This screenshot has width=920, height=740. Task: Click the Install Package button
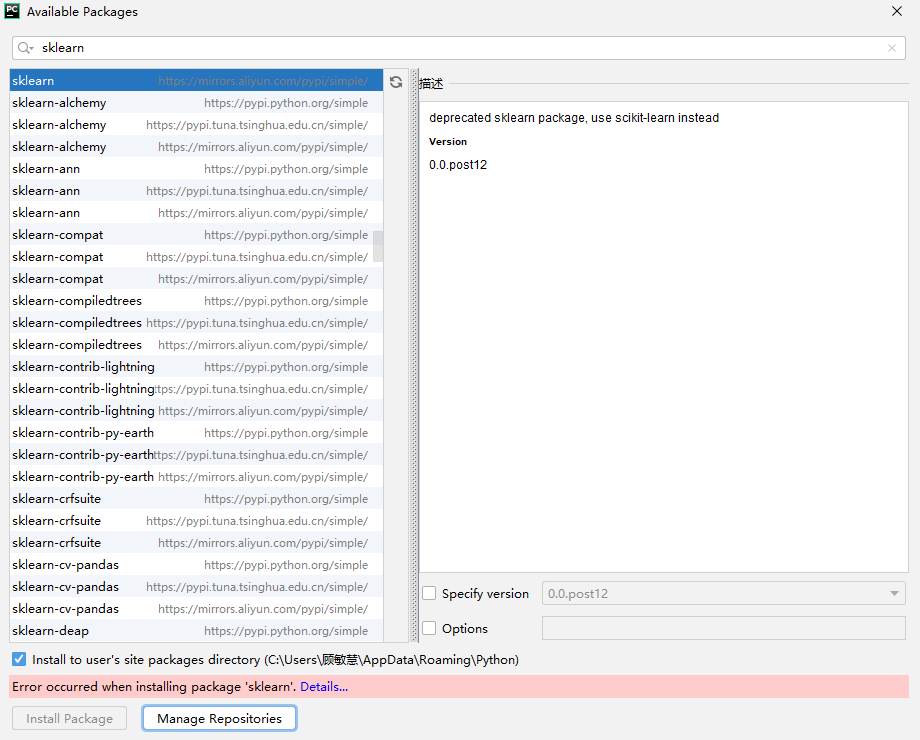(68, 718)
